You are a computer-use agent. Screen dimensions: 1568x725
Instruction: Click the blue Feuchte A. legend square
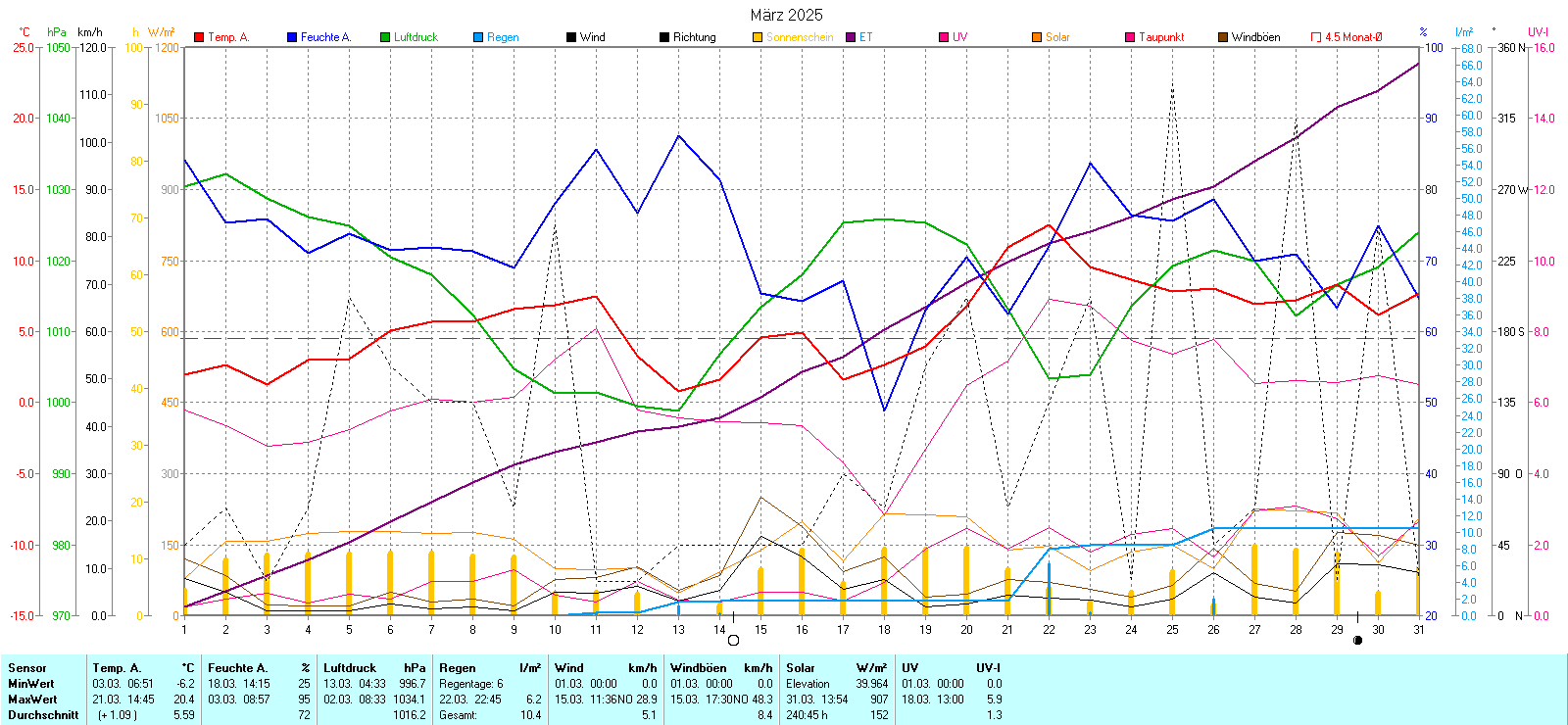point(292,37)
